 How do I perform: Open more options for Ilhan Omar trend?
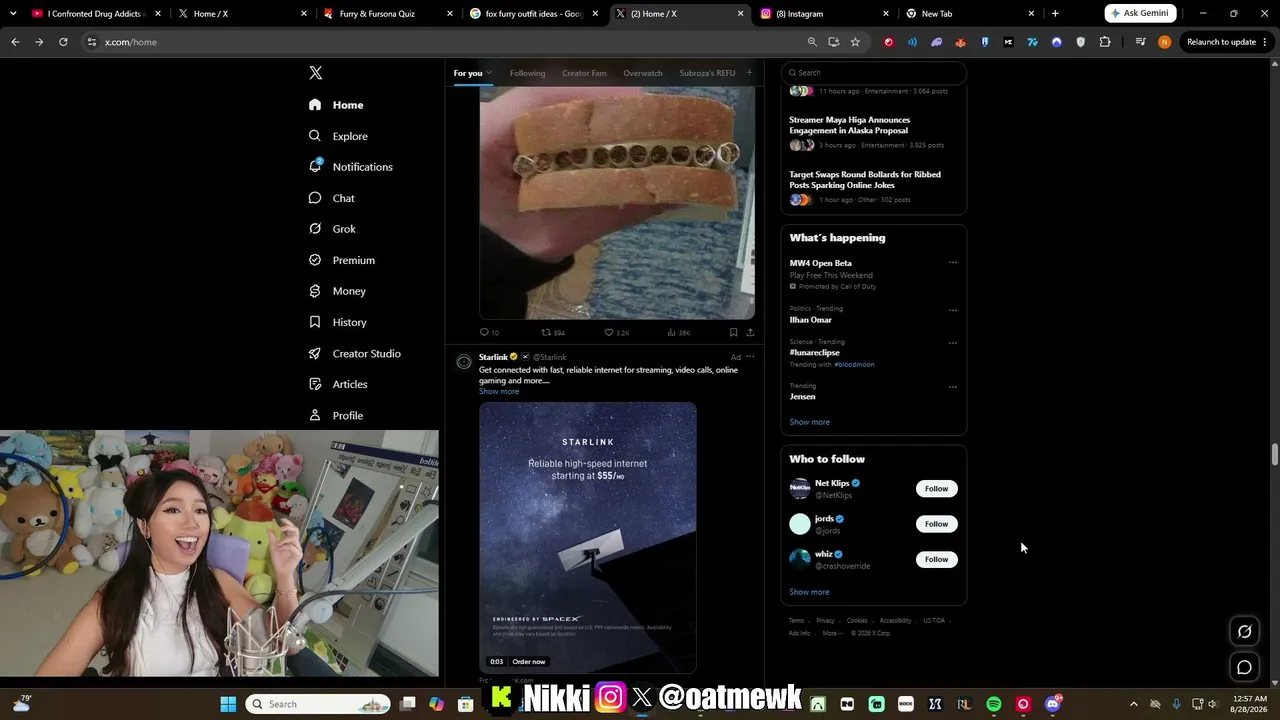(x=953, y=310)
